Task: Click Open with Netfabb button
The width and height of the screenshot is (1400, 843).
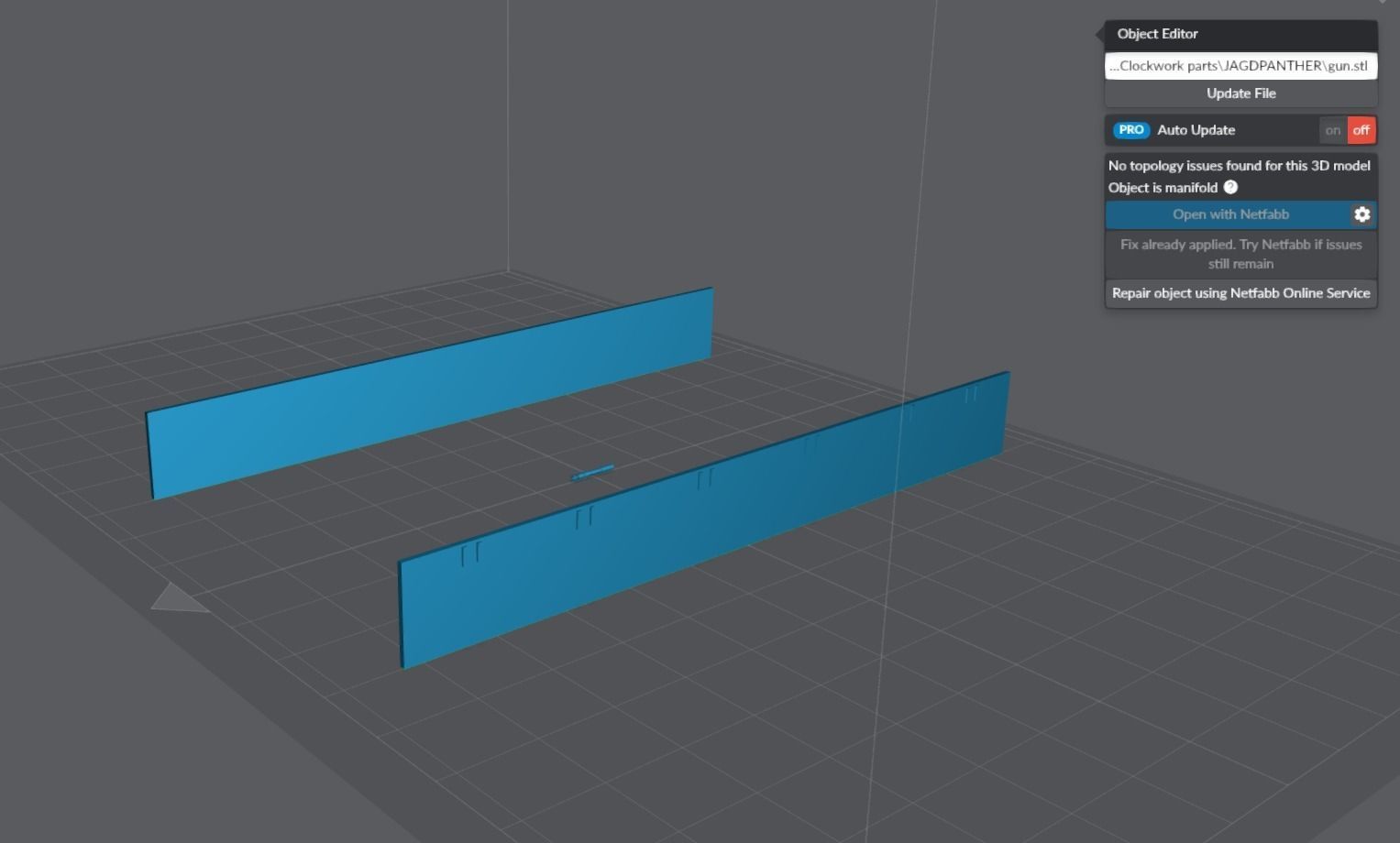Action: [1229, 214]
